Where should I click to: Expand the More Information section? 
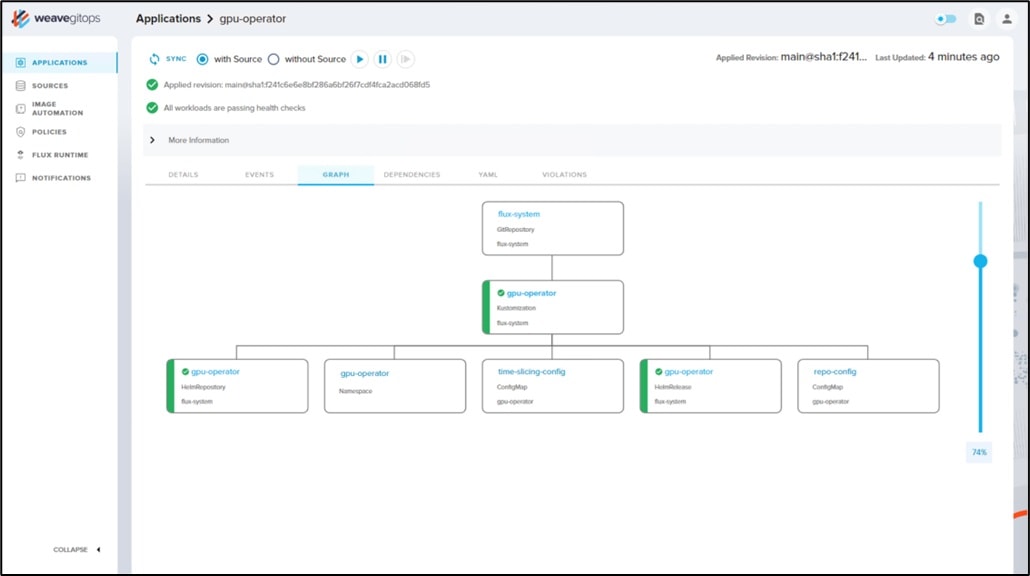click(571, 140)
